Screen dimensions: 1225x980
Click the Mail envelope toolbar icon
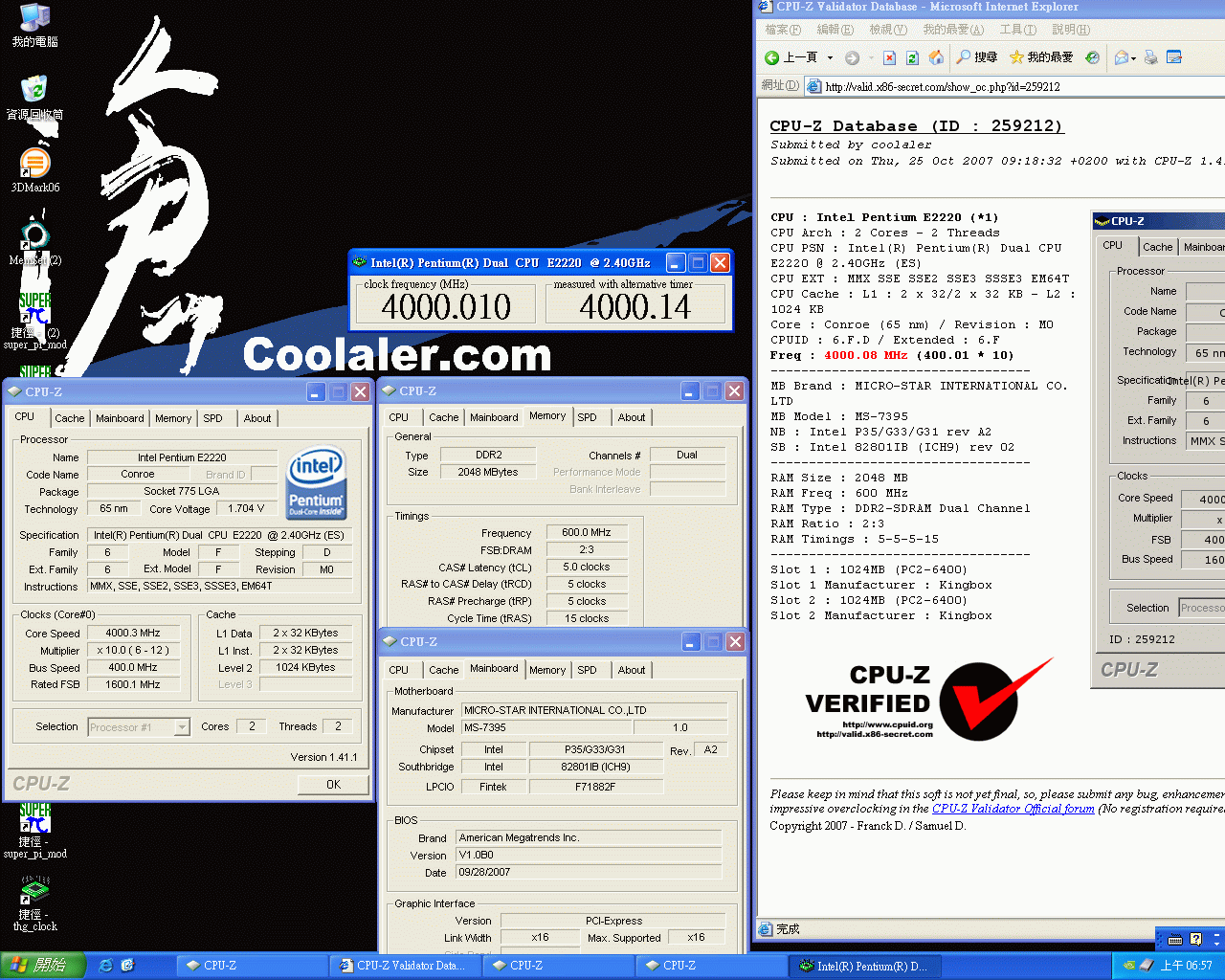[x=1122, y=57]
